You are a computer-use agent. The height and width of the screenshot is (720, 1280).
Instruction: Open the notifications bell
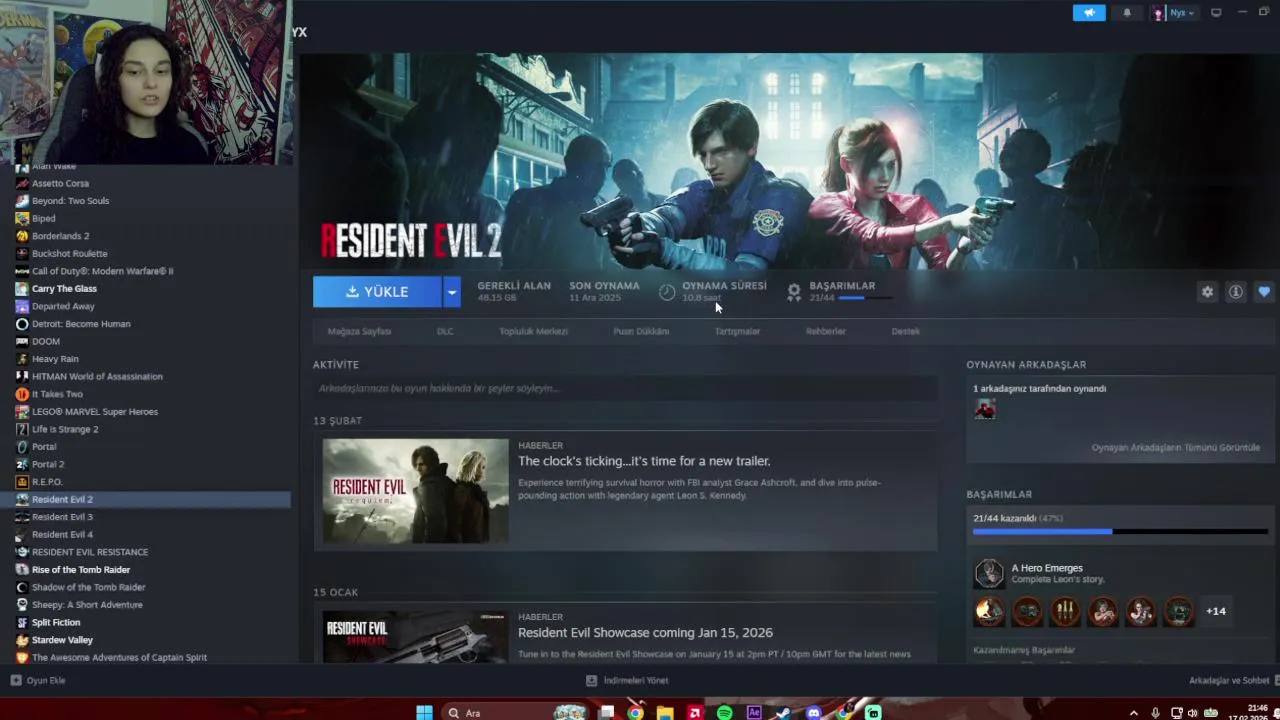pos(1127,13)
